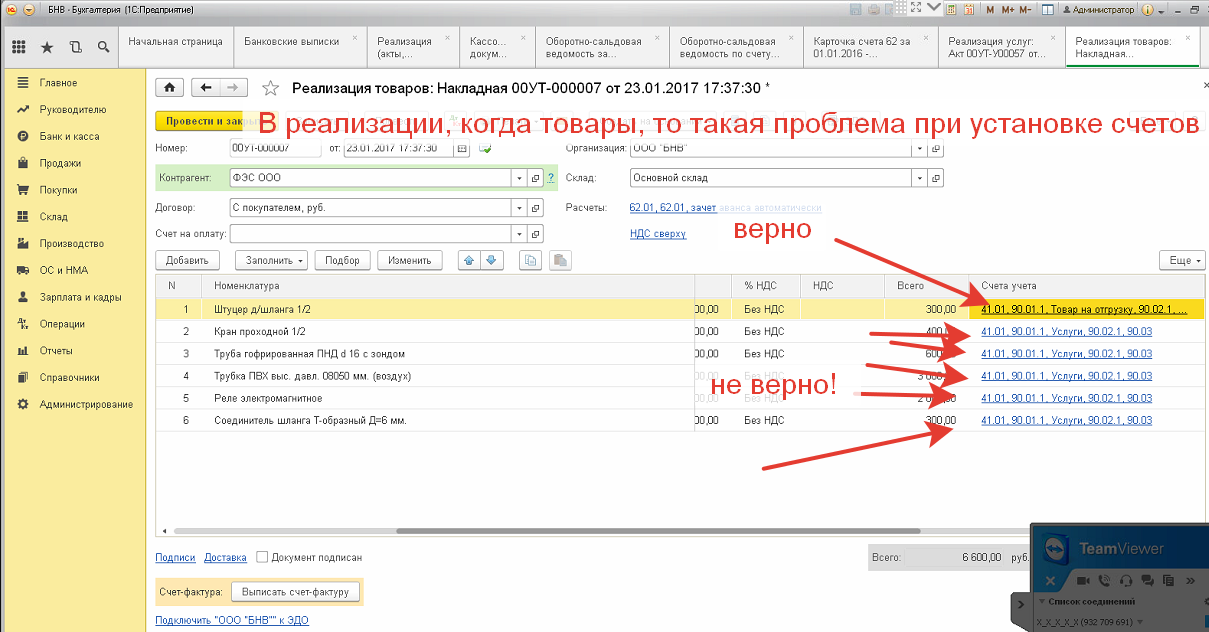The width and height of the screenshot is (1209, 632).
Task: Open the 'Еще' dropdown menu
Action: pos(1181,260)
